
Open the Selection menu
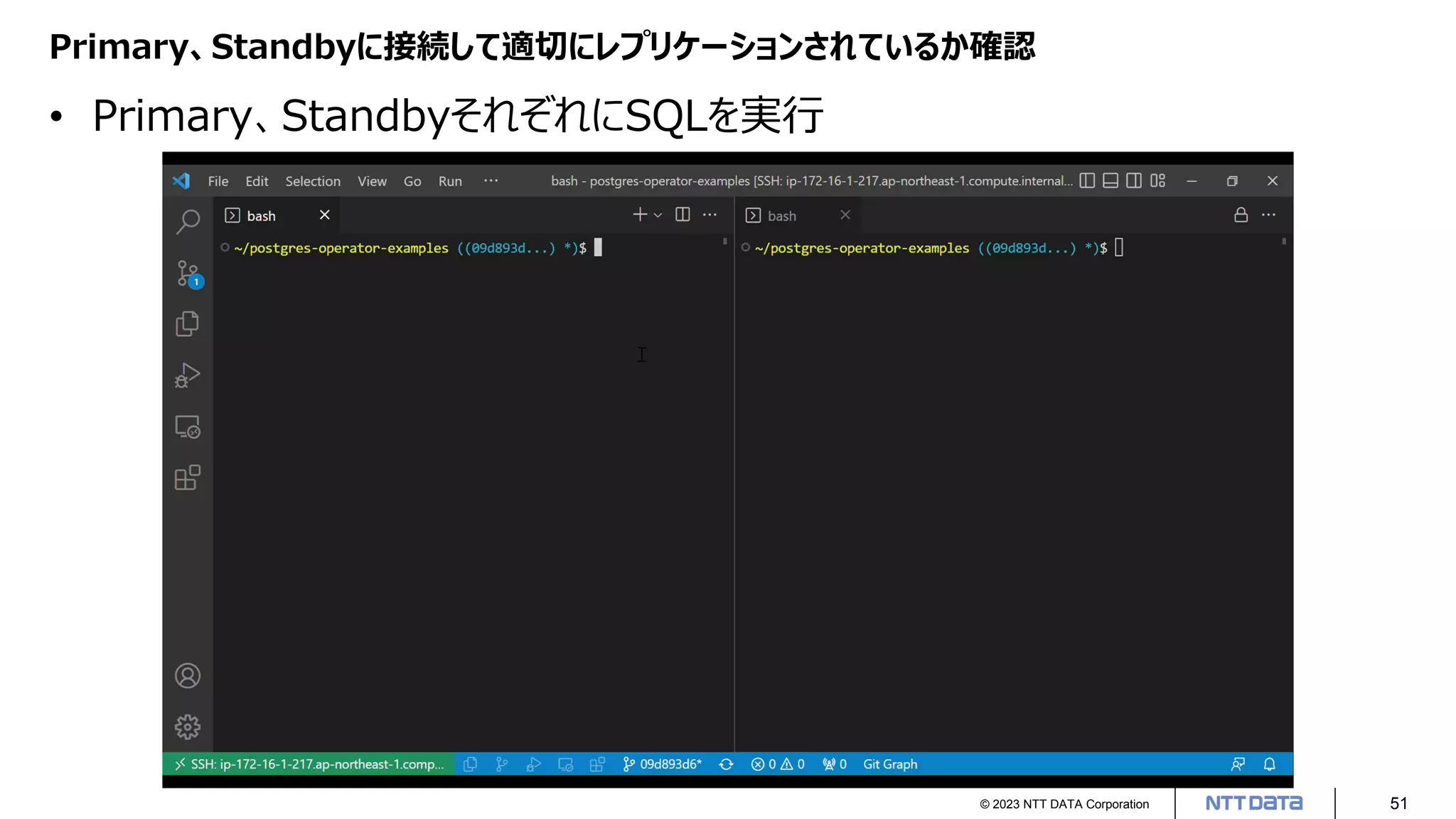tap(313, 181)
